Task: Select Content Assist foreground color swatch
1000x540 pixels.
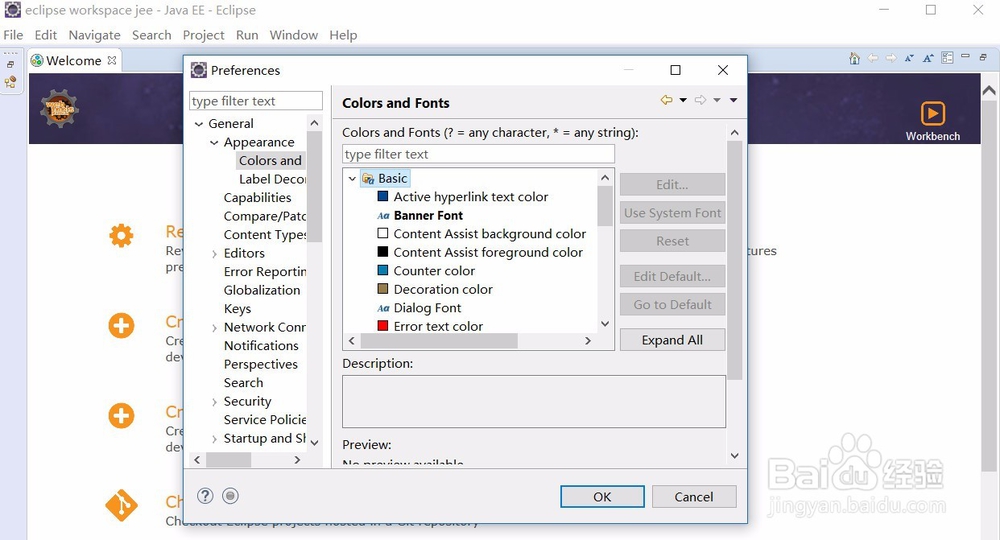Action: 383,252
